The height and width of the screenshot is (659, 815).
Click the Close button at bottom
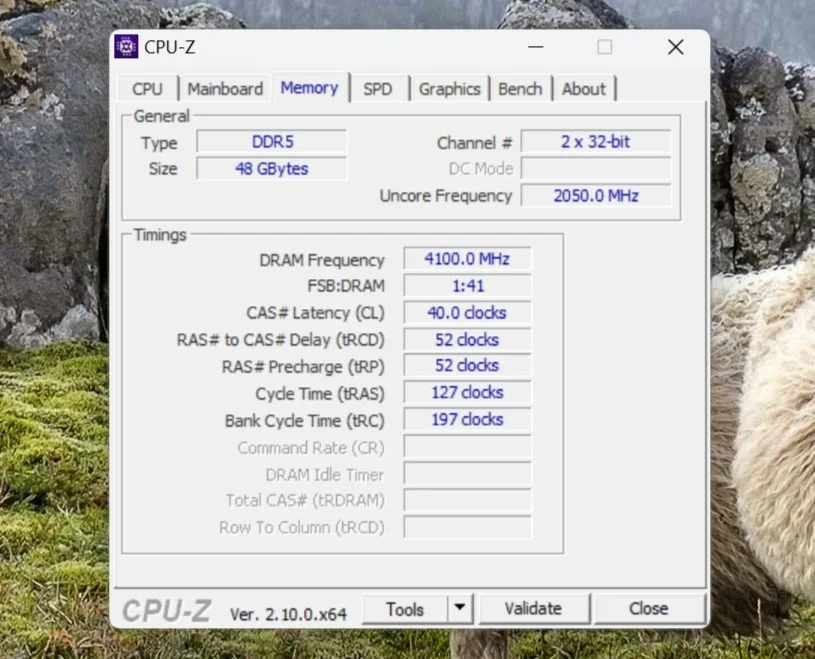pos(649,609)
